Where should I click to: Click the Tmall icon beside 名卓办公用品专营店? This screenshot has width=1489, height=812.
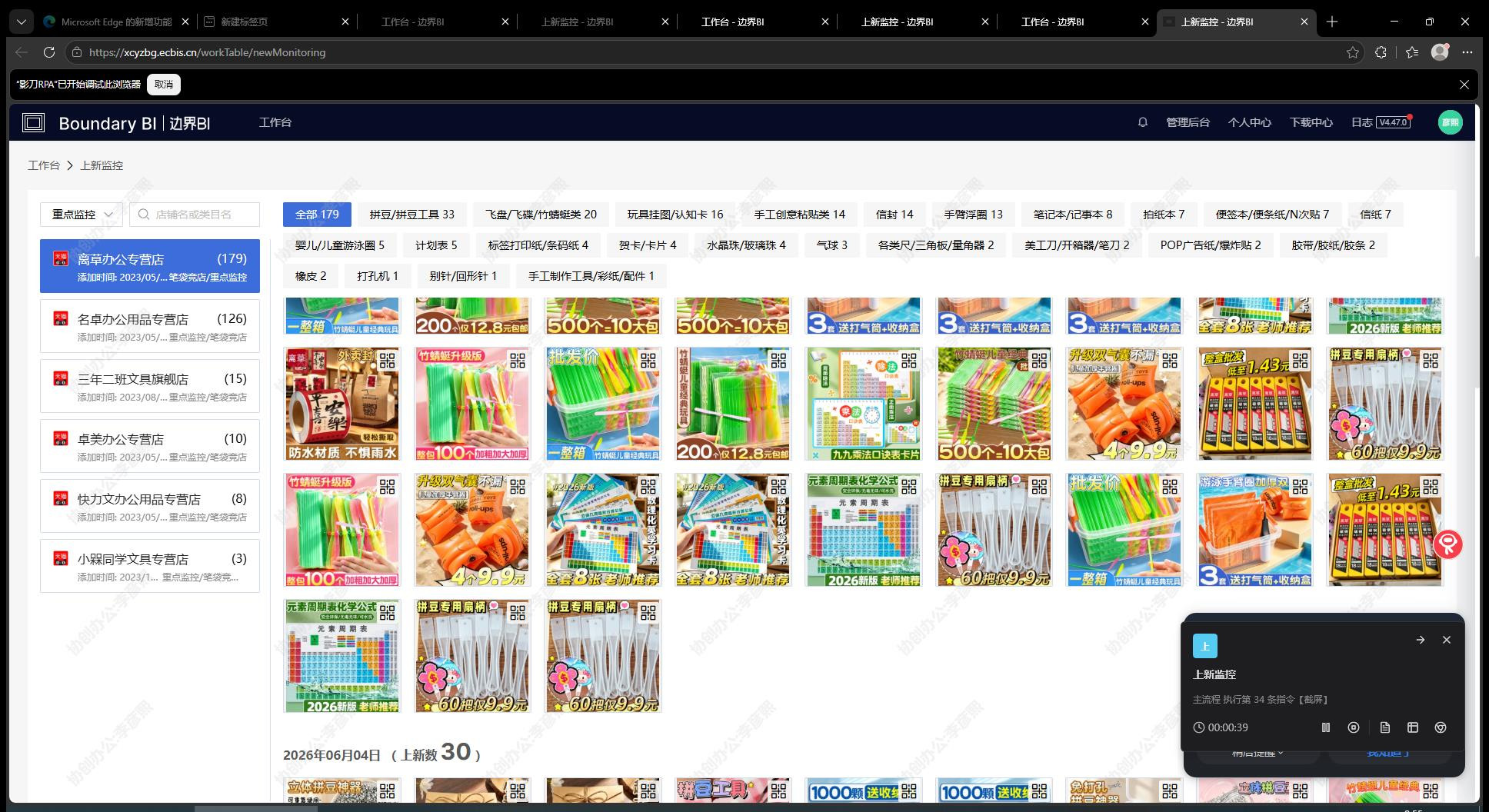(x=61, y=318)
